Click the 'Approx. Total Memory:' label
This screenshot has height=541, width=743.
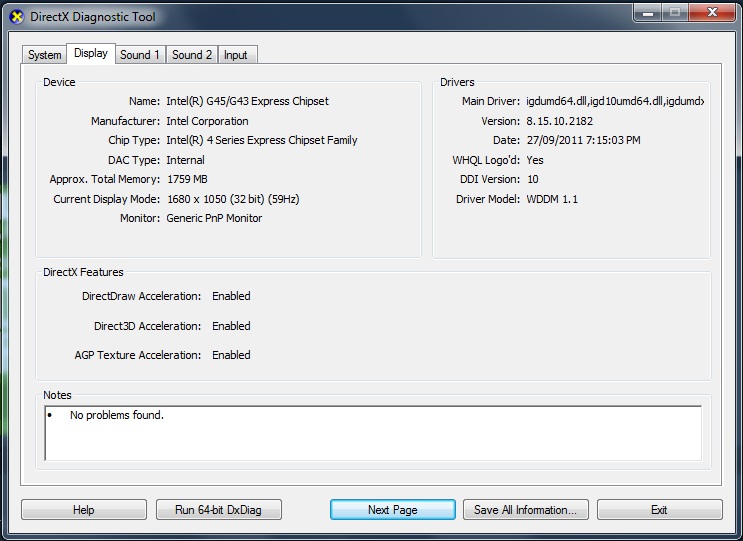(x=105, y=179)
